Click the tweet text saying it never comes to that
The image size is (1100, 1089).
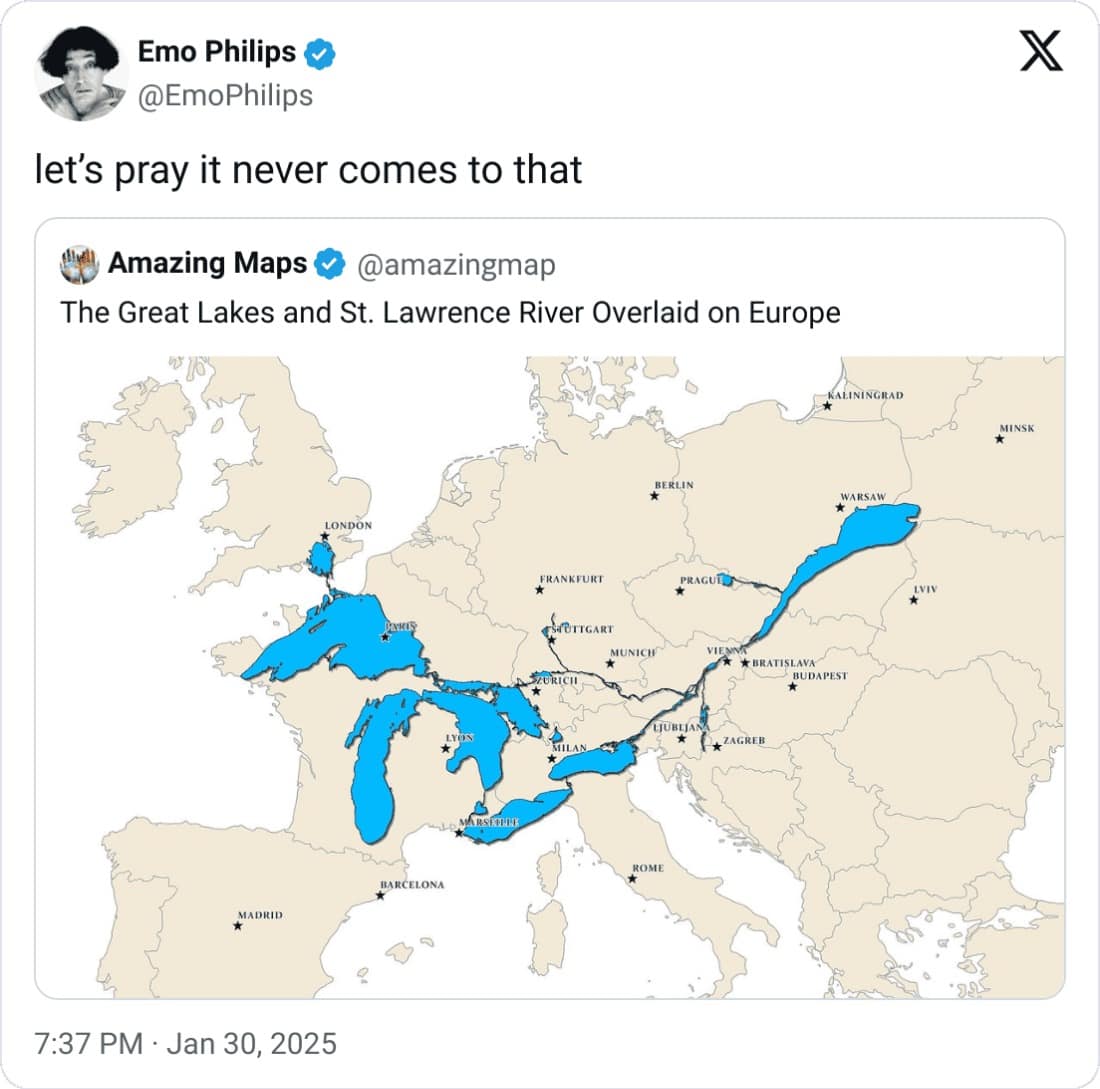[310, 170]
